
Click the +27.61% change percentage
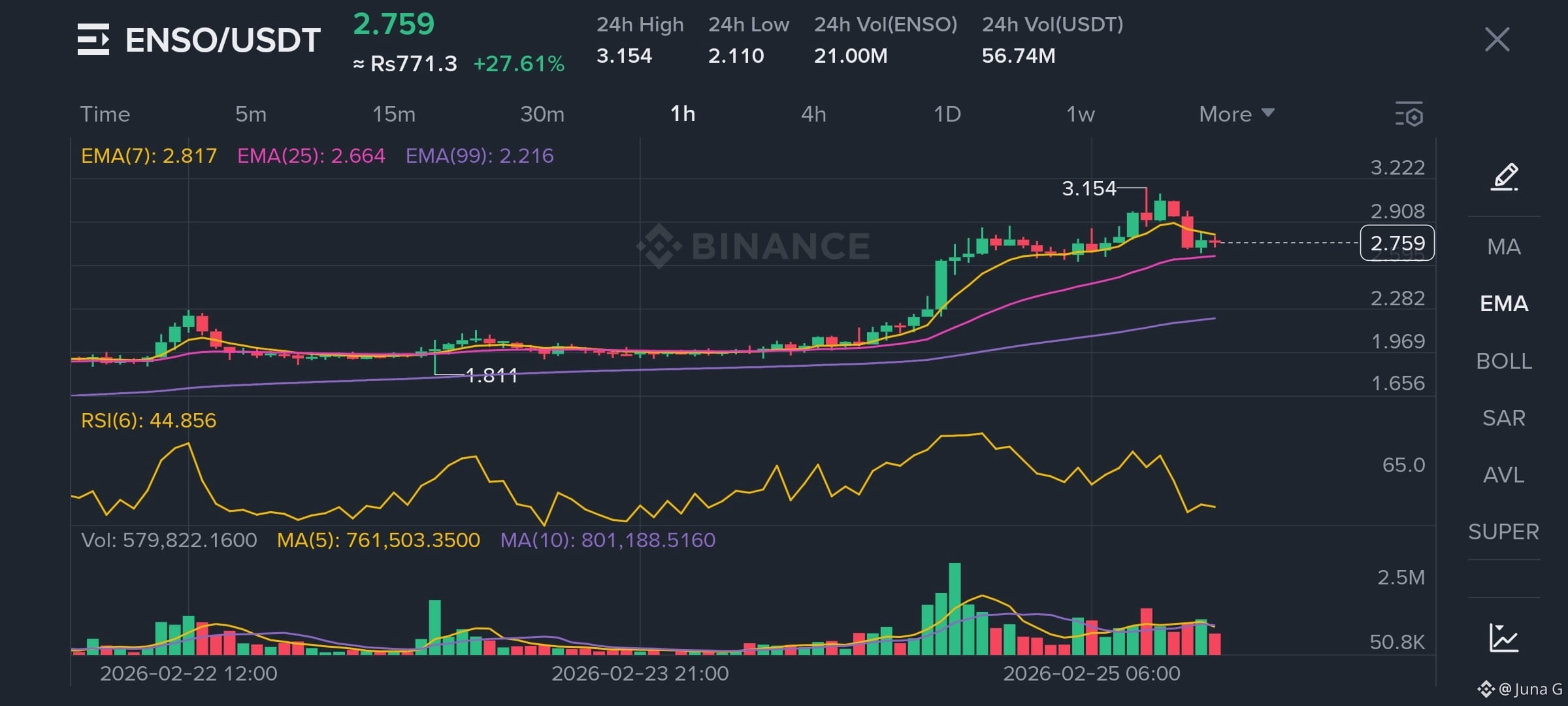point(519,64)
